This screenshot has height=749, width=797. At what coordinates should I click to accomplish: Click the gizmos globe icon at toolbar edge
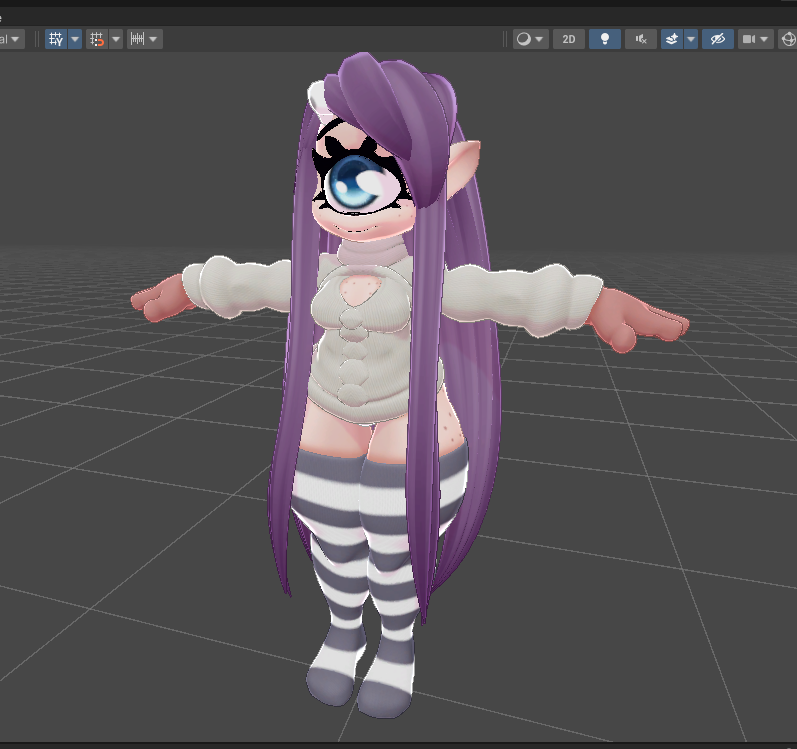[788, 39]
